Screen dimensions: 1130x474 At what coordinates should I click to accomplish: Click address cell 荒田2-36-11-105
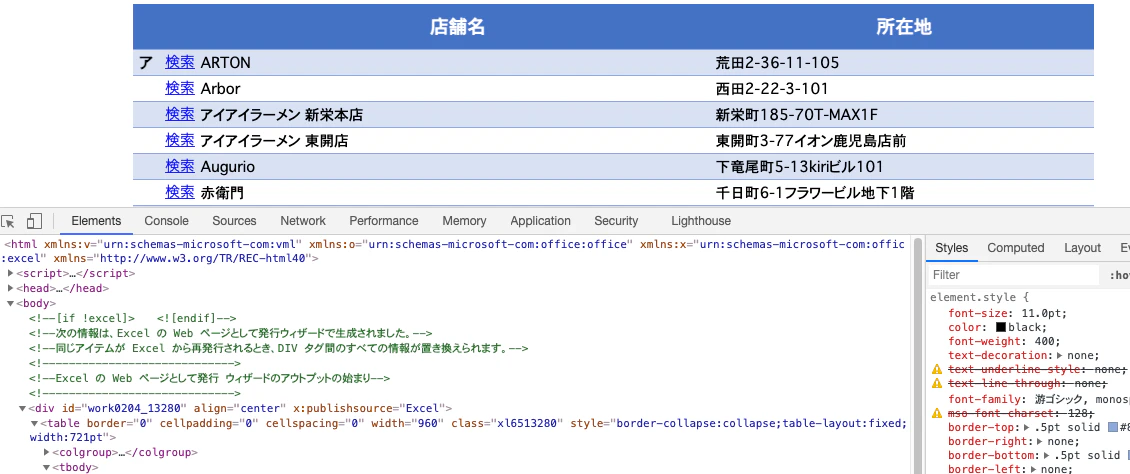pos(777,63)
